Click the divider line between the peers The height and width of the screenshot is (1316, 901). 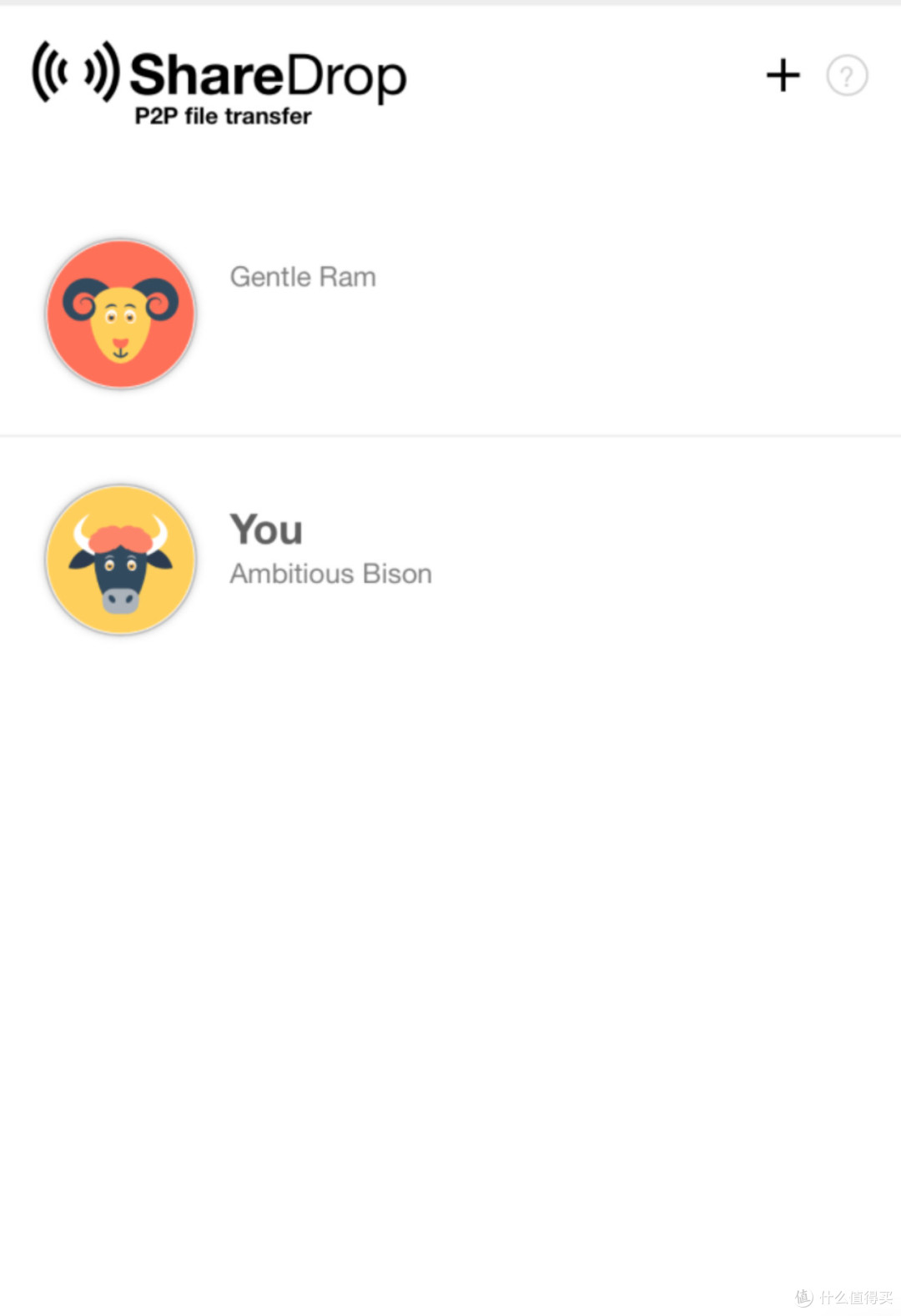click(450, 435)
